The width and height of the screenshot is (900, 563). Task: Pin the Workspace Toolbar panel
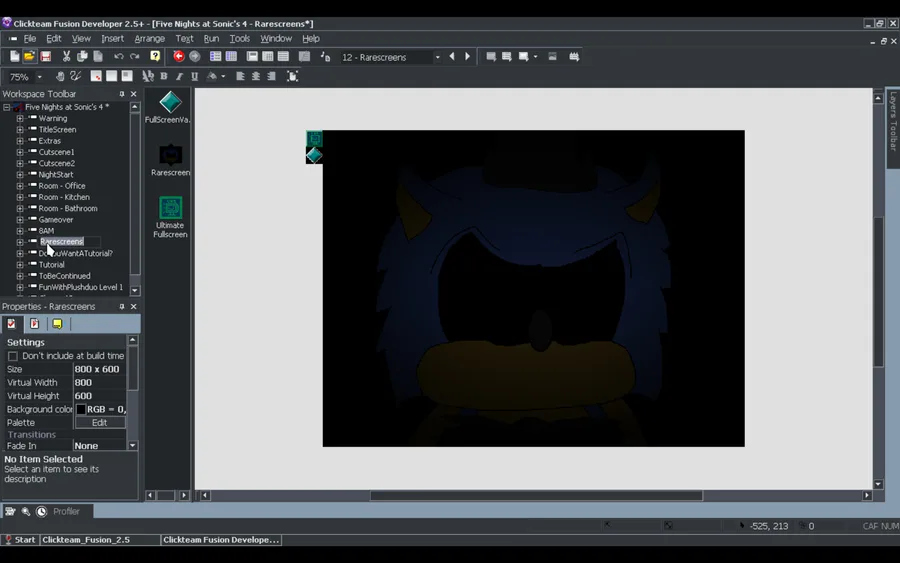(122, 94)
